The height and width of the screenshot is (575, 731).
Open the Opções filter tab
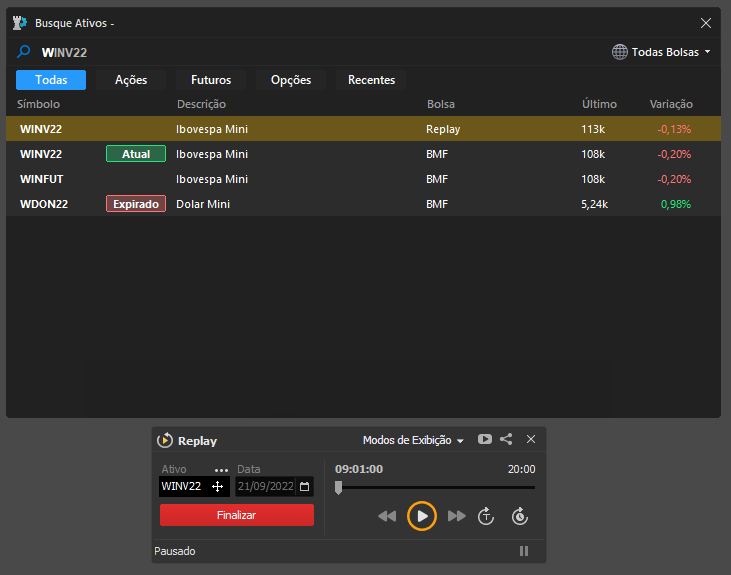coord(291,80)
